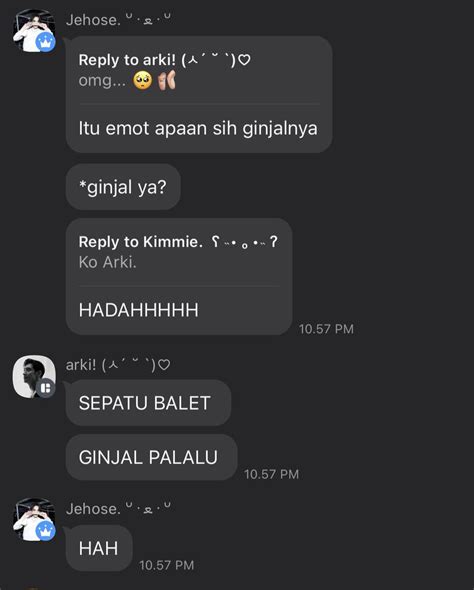Screen dimensions: 474x590
Task: Select the '*ginjal ya?' message bubble
Action: (x=123, y=187)
